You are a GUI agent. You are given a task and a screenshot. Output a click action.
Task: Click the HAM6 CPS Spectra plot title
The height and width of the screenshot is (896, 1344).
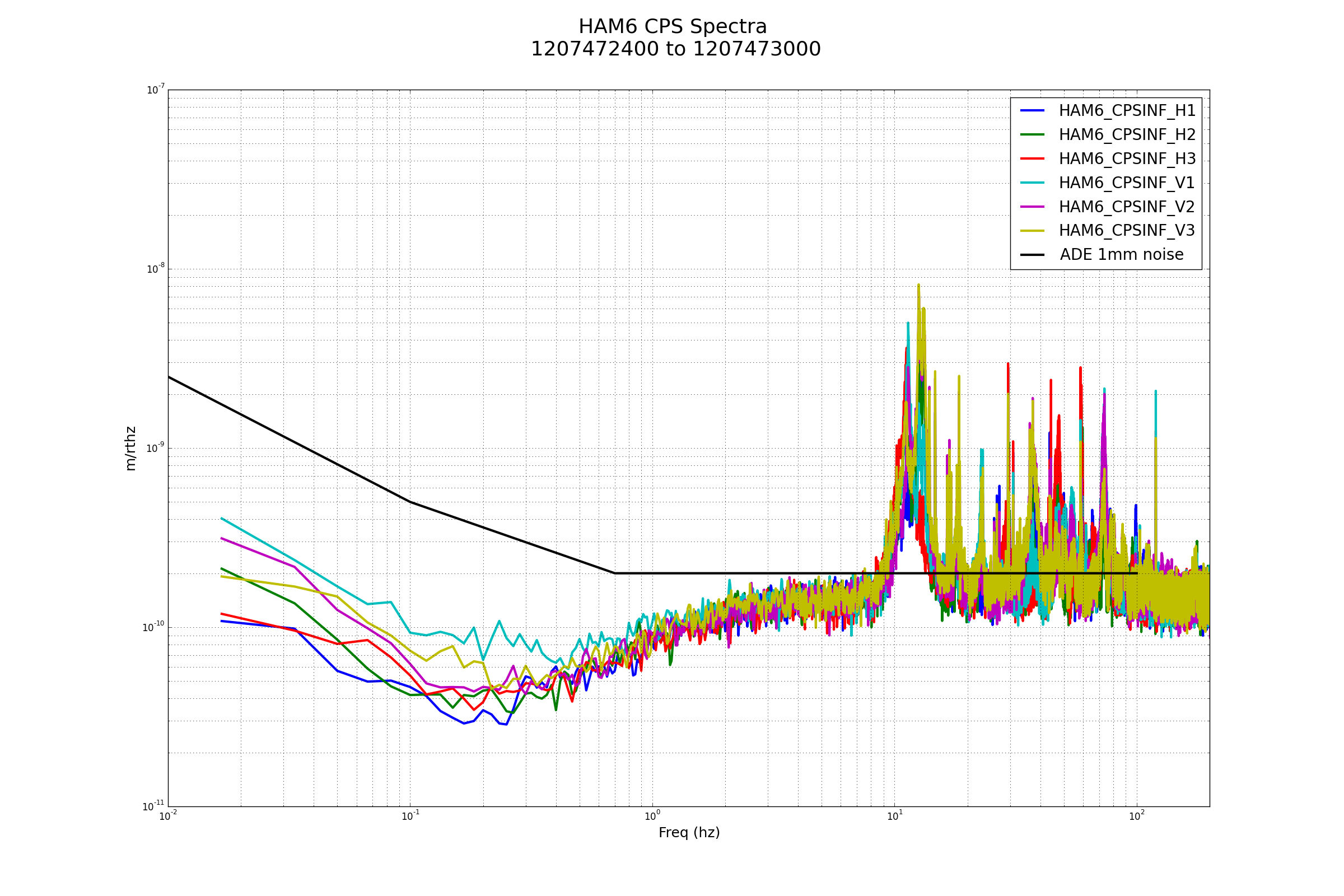click(673, 27)
